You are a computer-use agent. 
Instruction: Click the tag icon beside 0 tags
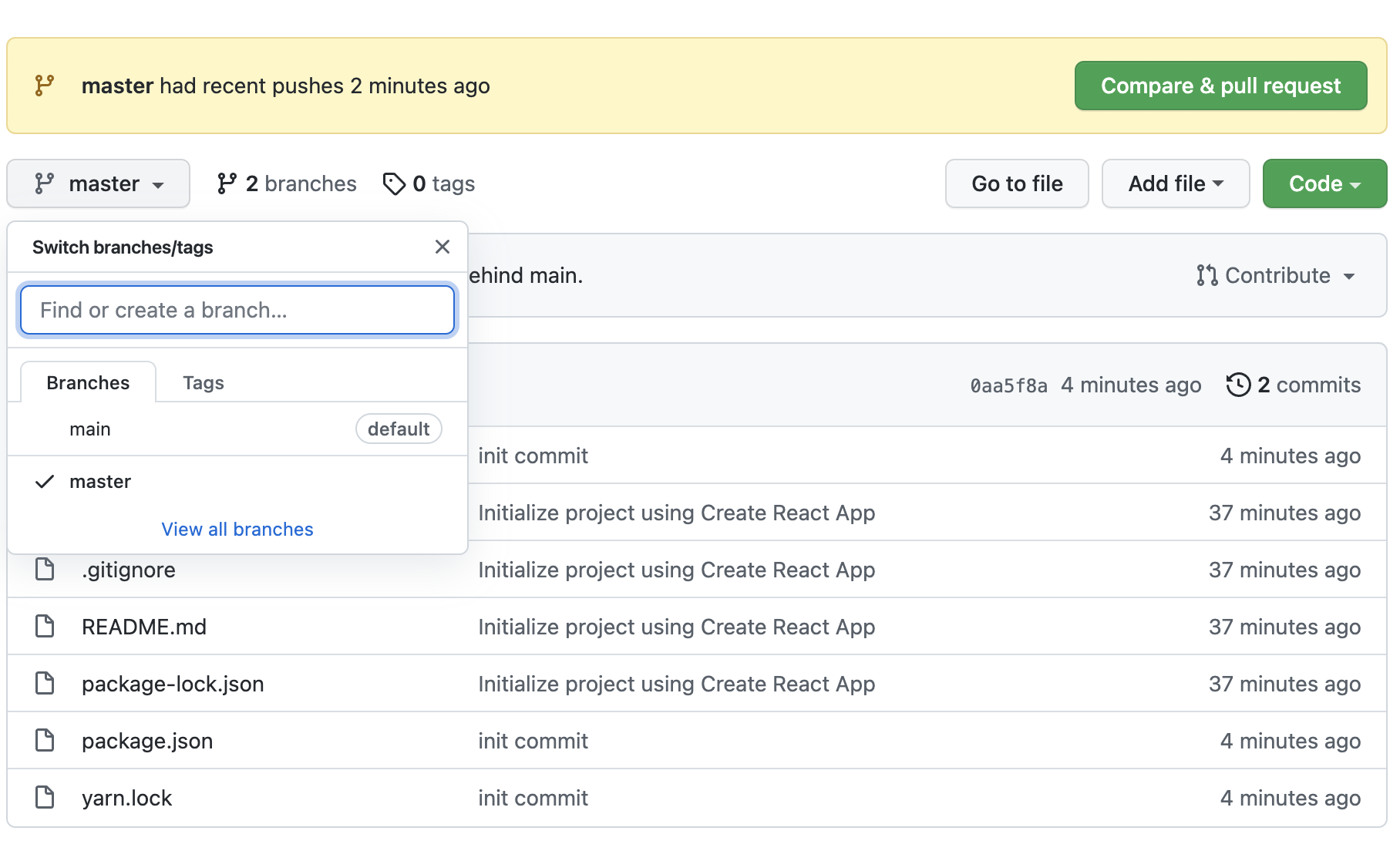(394, 183)
